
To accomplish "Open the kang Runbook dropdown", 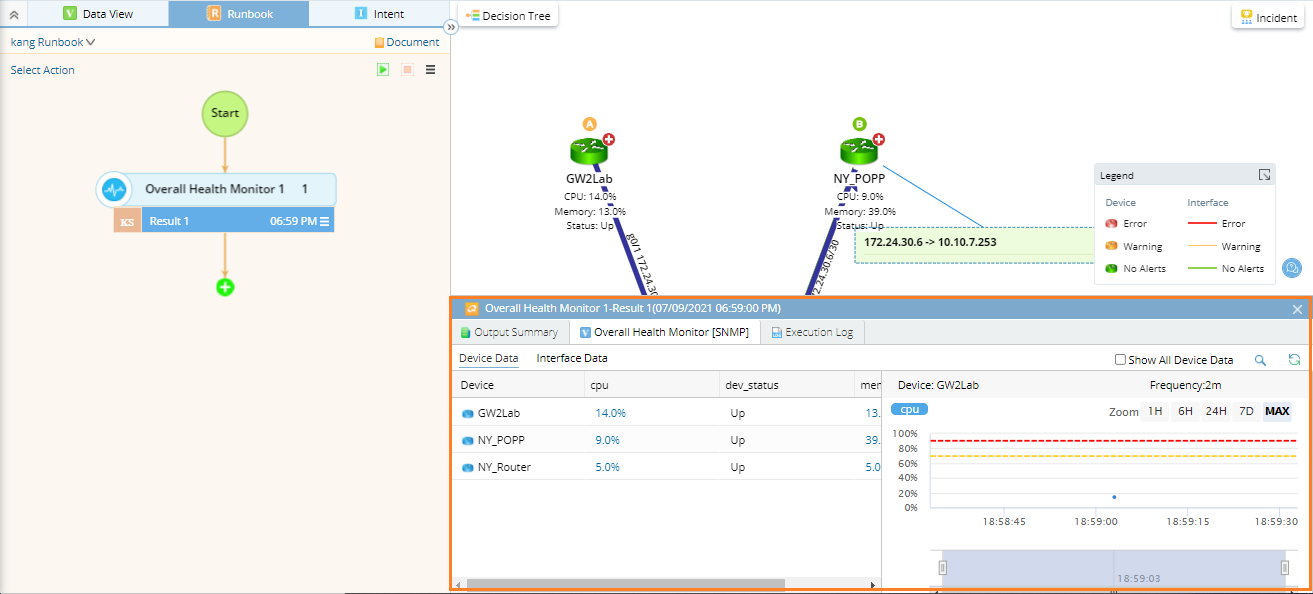I will click(53, 42).
